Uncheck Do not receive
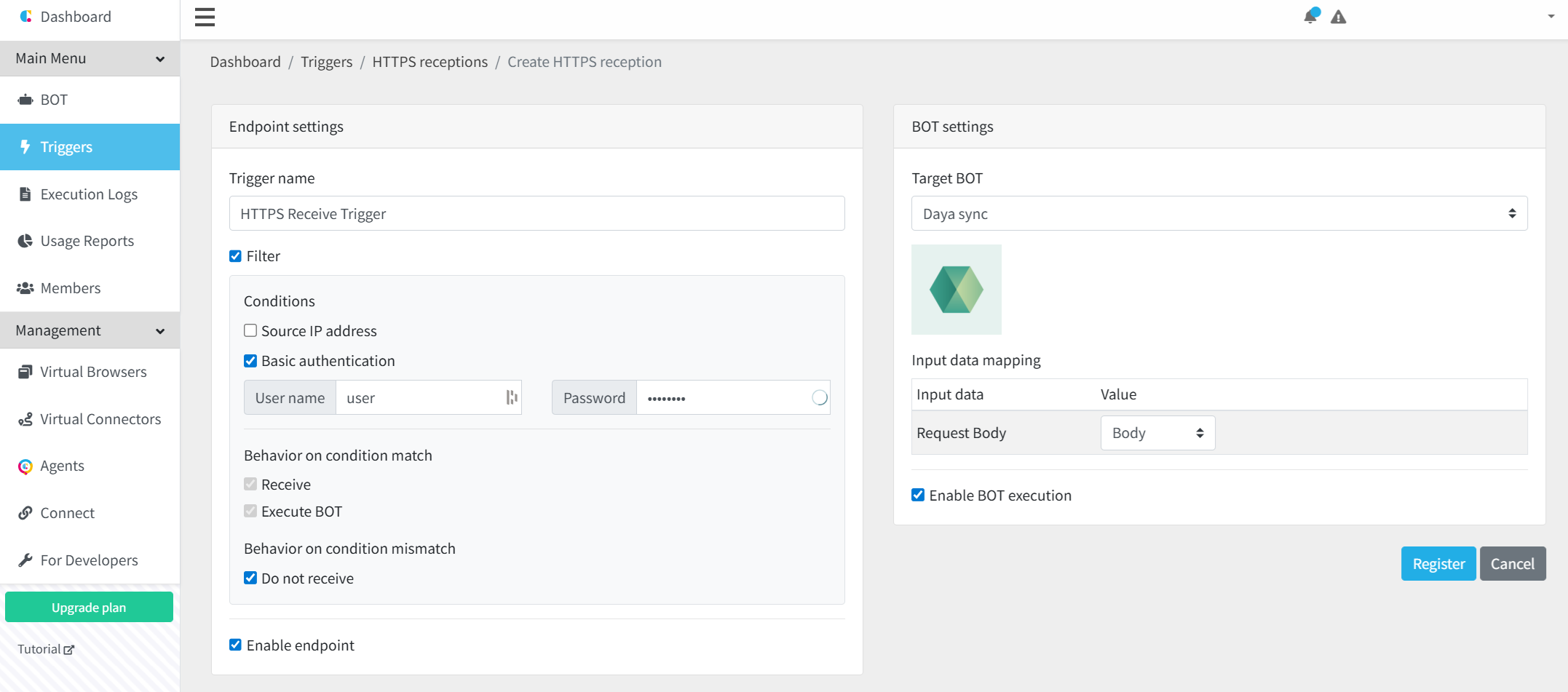 250,578
